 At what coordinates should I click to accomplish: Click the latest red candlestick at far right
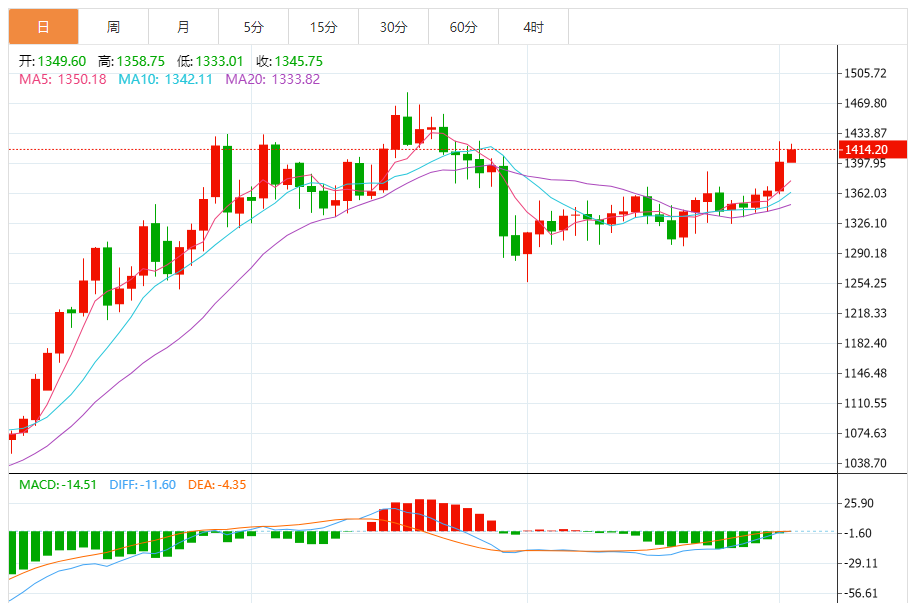[792, 156]
